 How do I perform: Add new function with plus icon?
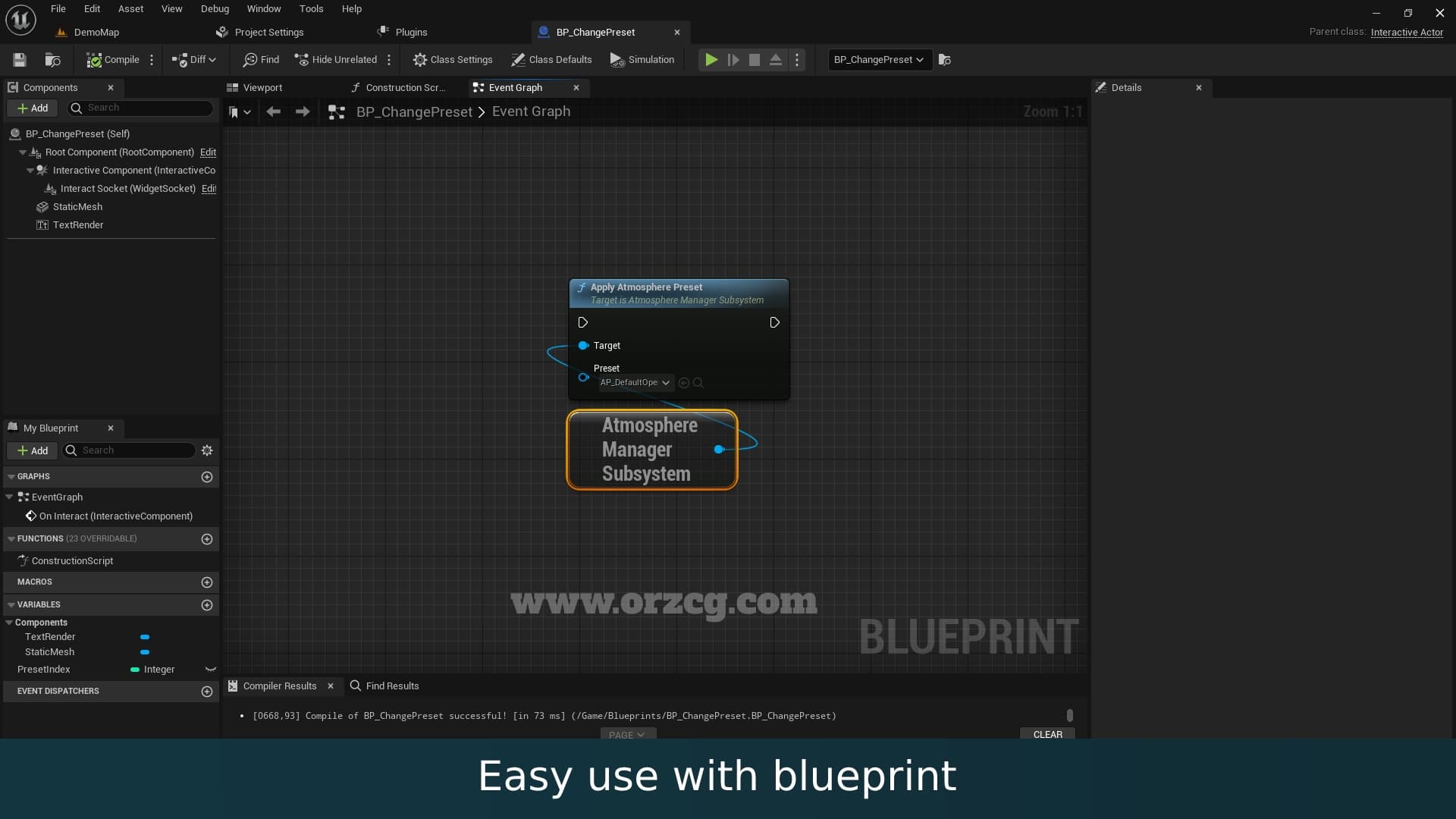[207, 539]
